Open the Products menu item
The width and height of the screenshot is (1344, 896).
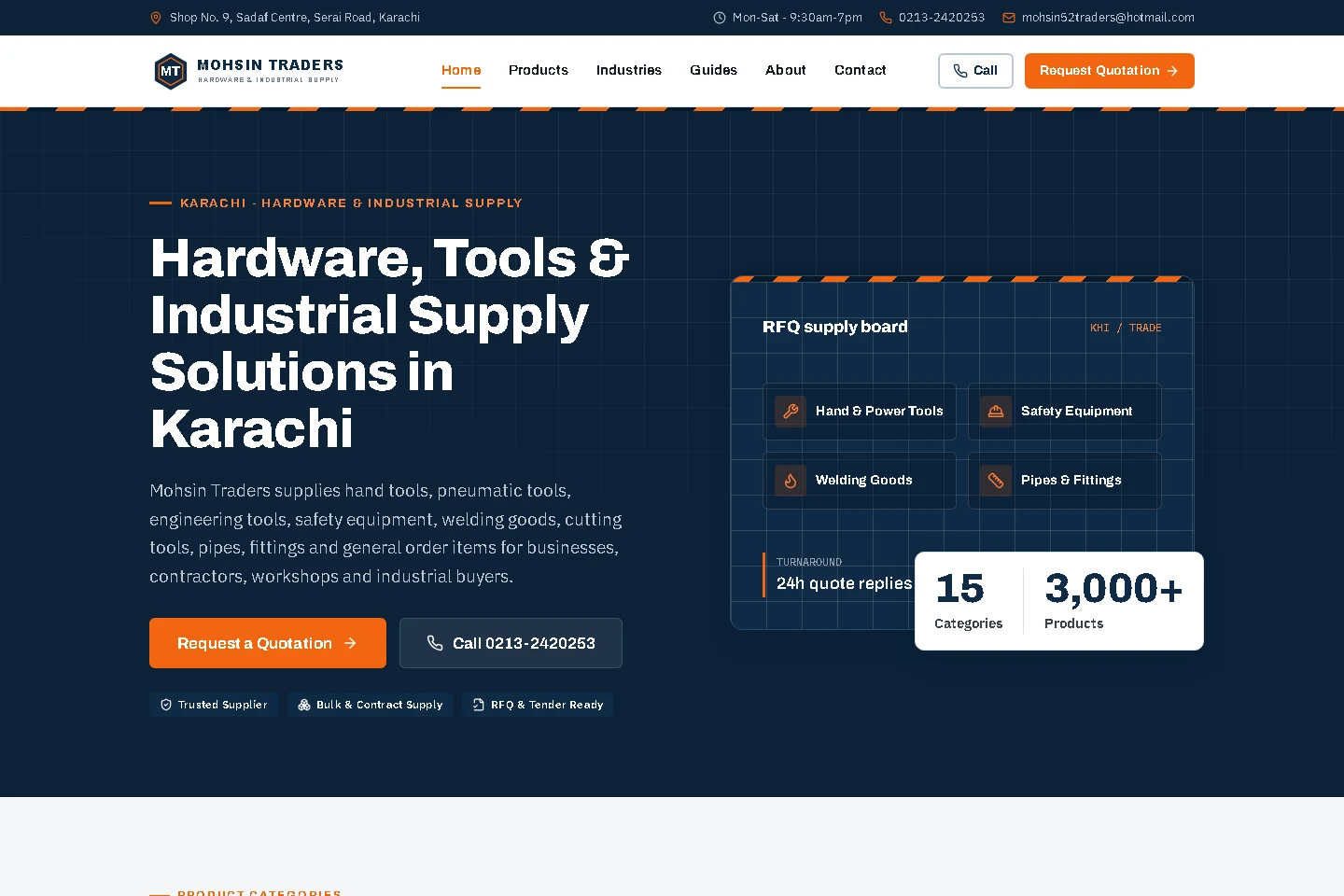tap(539, 70)
